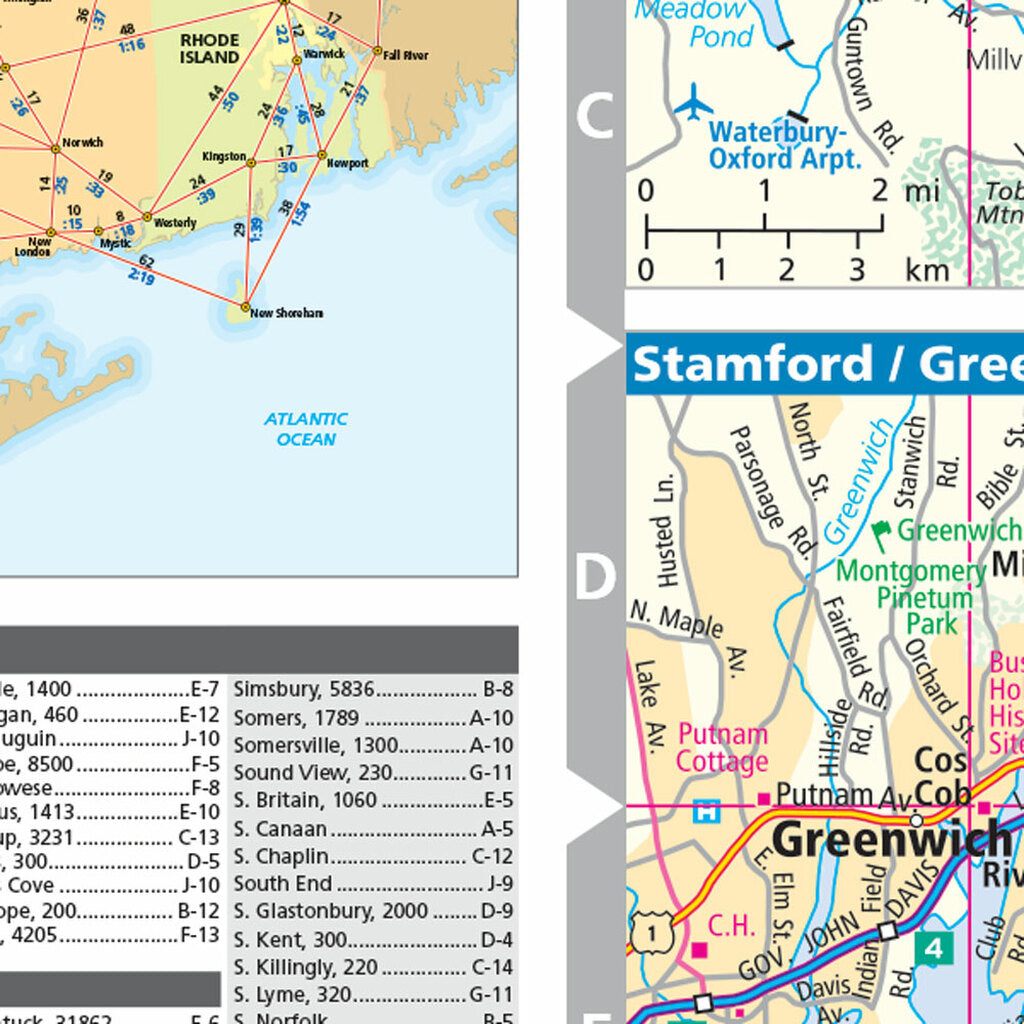
Task: Click the Somers, 1789 index entry
Action: pyautogui.click(x=373, y=718)
